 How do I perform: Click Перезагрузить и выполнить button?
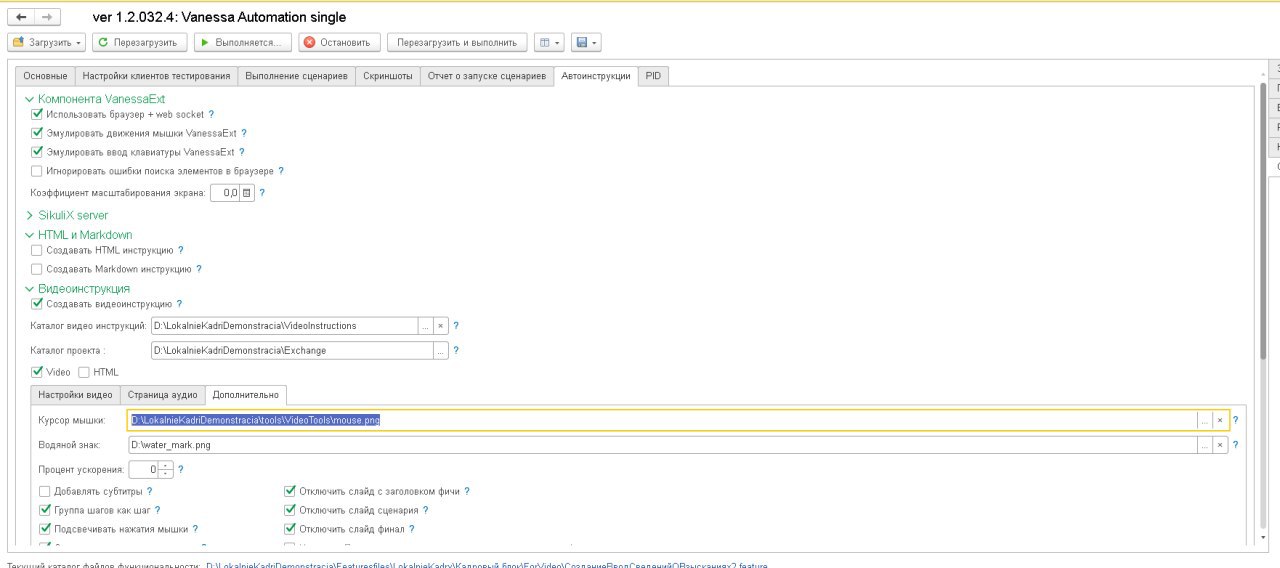pos(457,42)
